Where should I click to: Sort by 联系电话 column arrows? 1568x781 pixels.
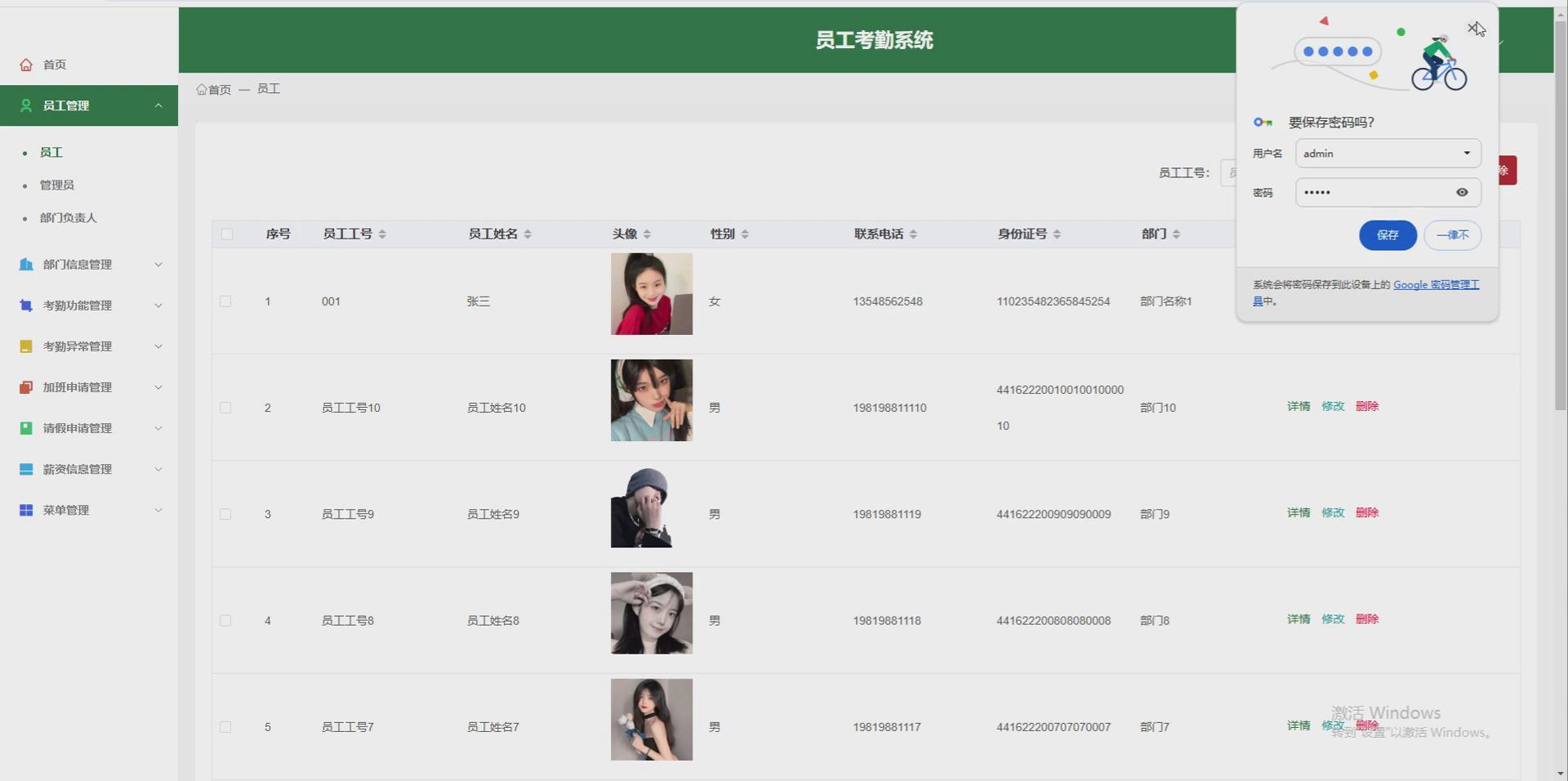pyautogui.click(x=913, y=234)
